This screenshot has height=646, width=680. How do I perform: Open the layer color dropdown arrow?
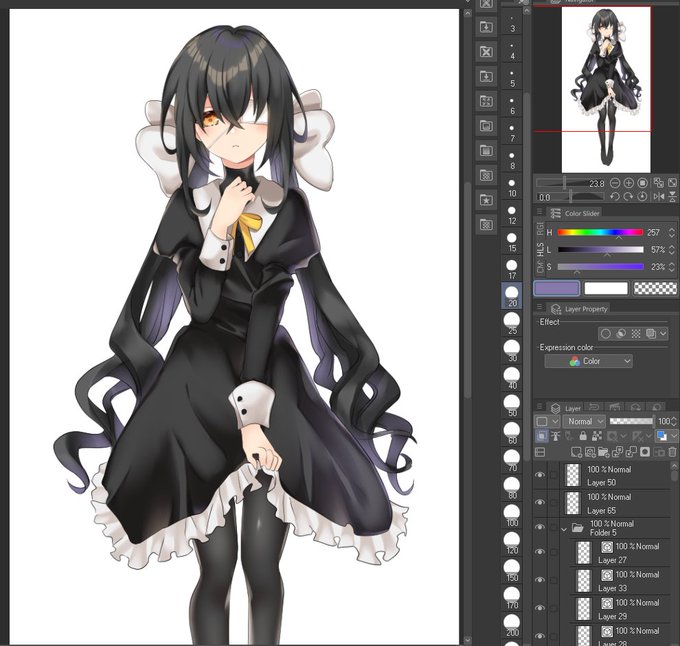pyautogui.click(x=674, y=435)
